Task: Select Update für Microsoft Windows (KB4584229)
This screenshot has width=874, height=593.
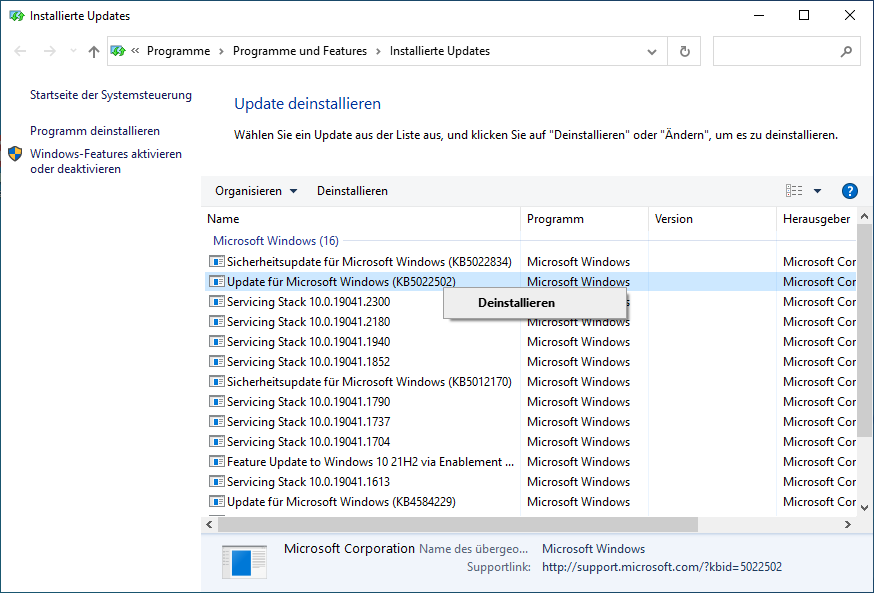Action: tap(530, 503)
